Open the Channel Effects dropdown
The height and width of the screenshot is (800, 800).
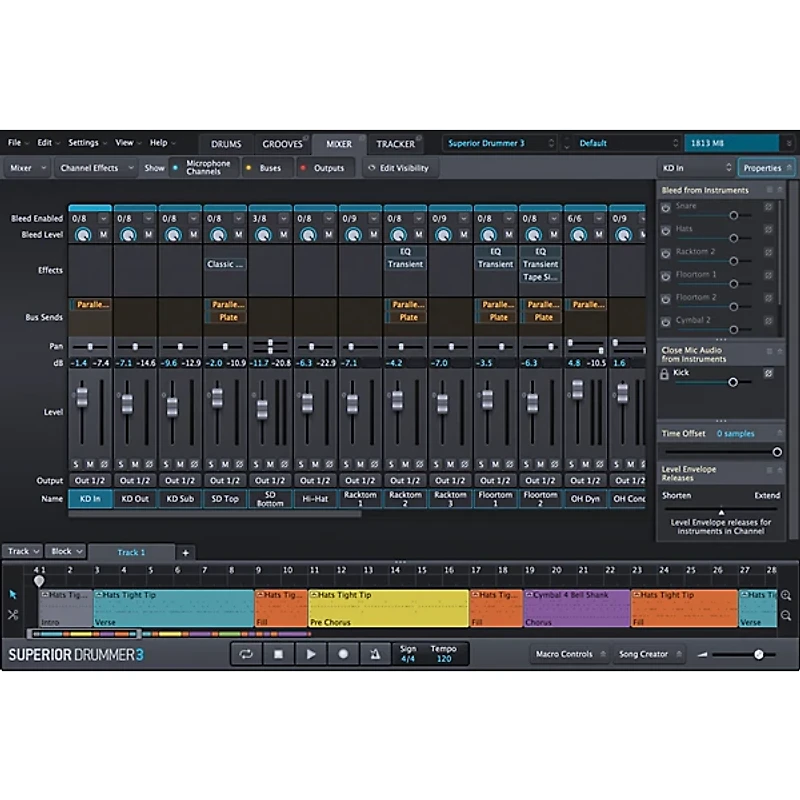[x=95, y=167]
